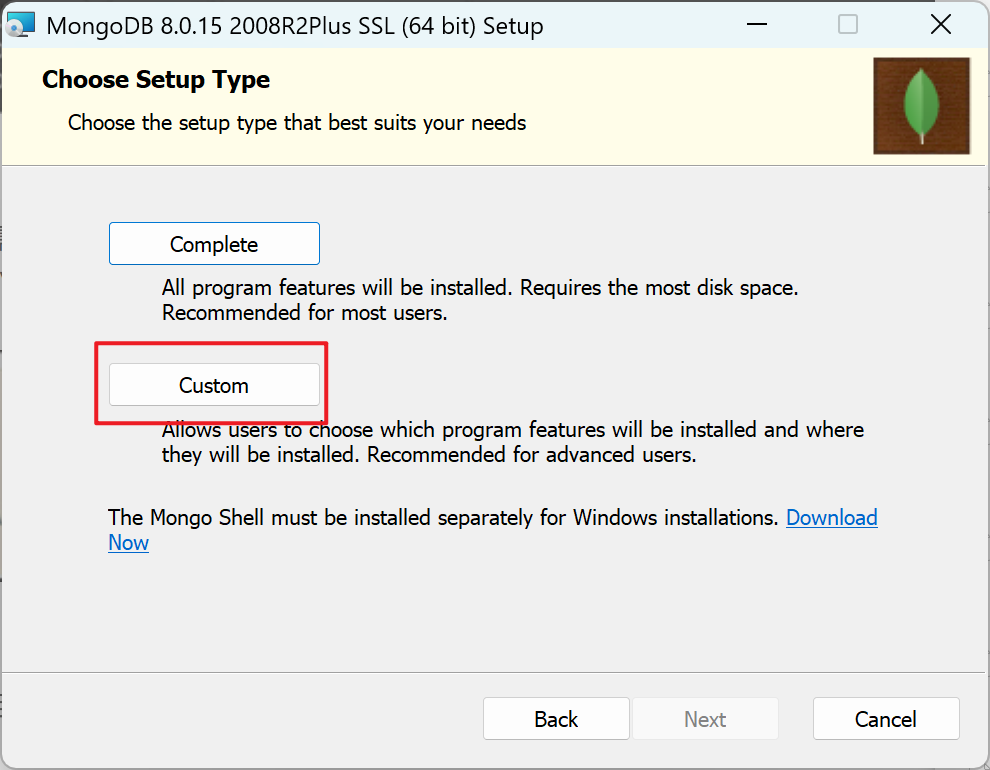Close the MongoDB Setup window
The image size is (990, 770).
[941, 25]
